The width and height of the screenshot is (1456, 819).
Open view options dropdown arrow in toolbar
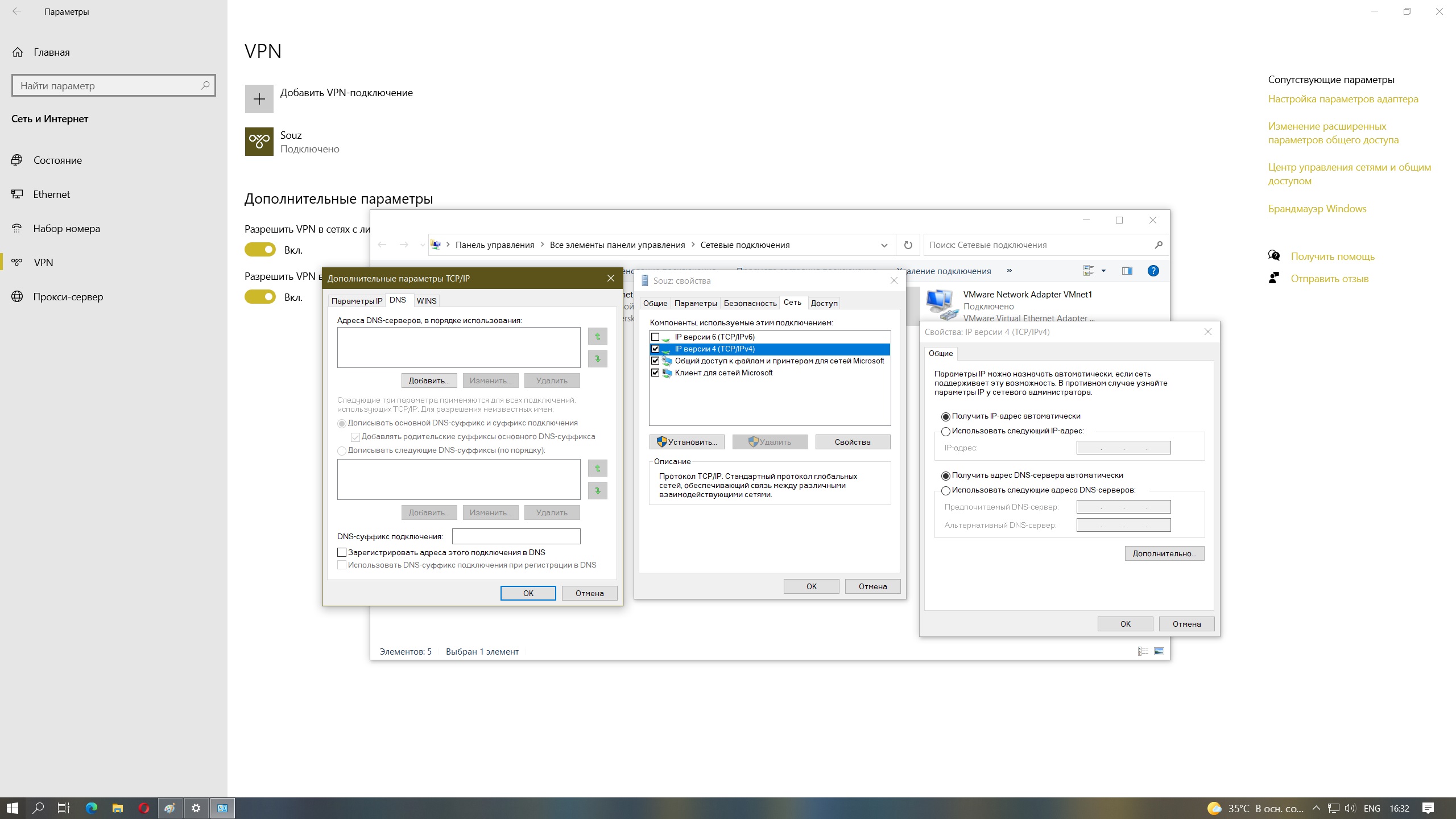(1103, 271)
